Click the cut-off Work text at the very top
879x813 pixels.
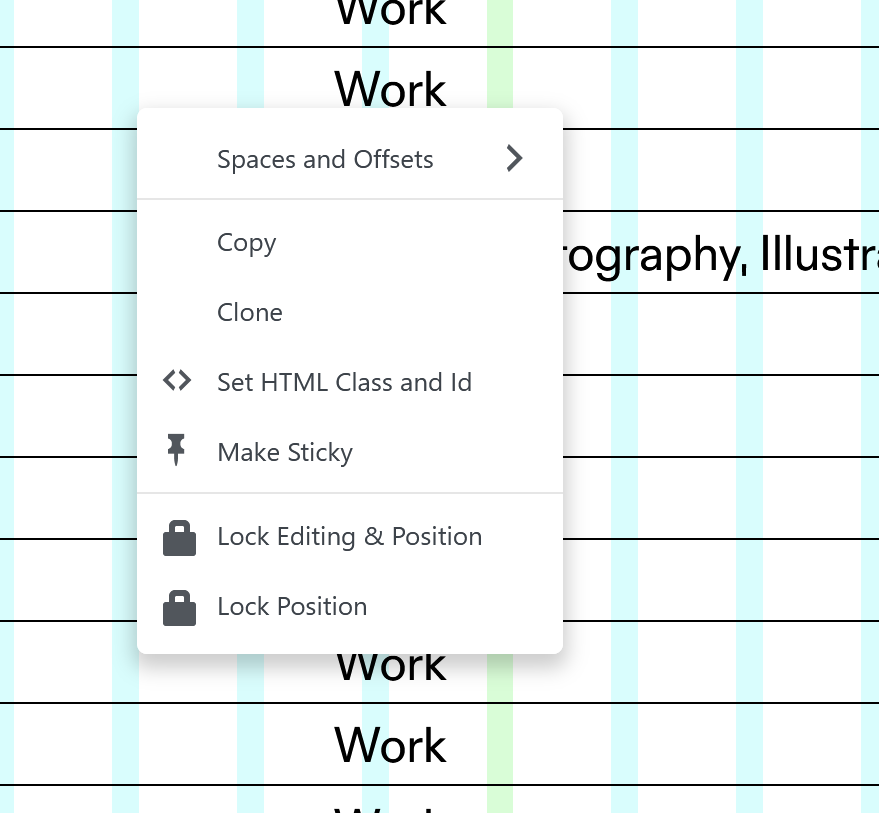[390, 14]
